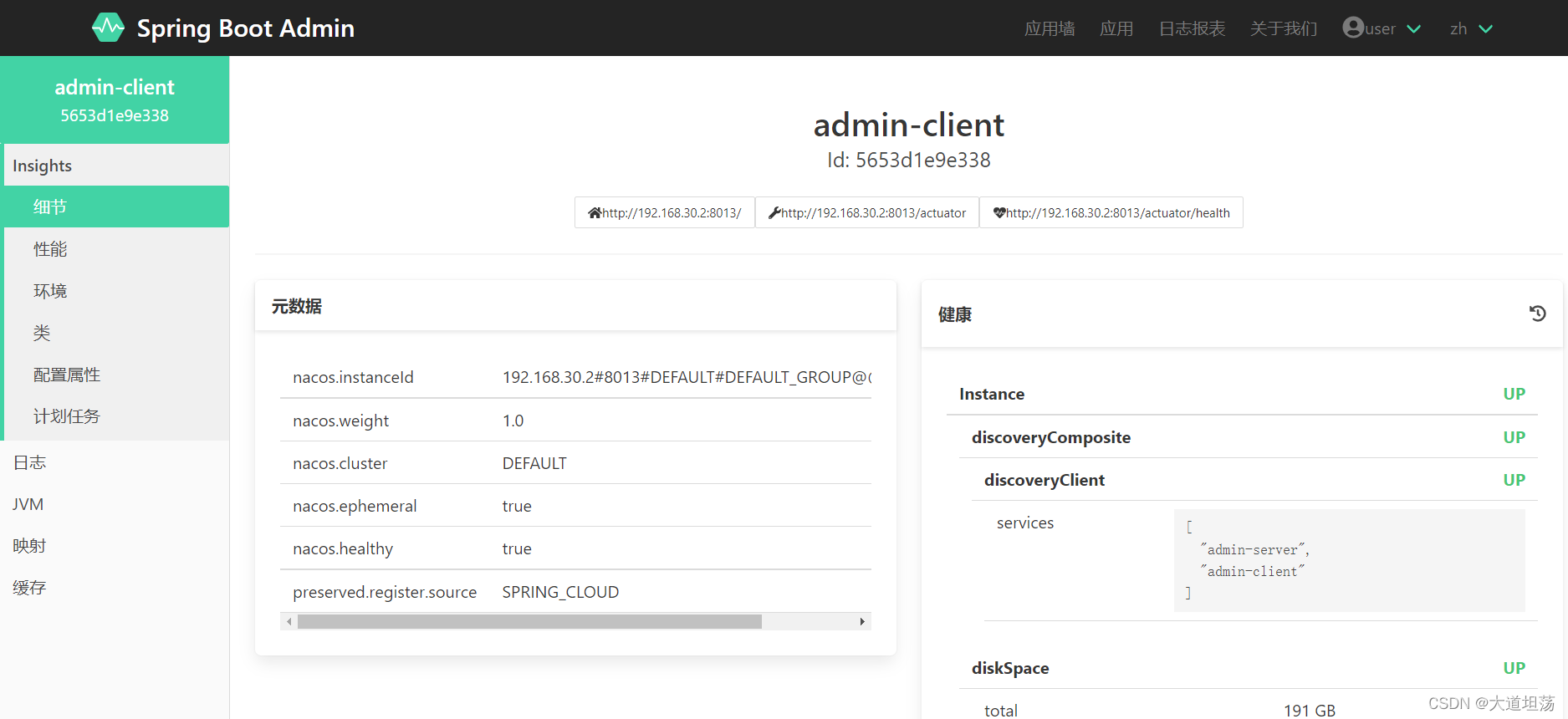Image resolution: width=1568 pixels, height=719 pixels.
Task: Open the actuator URL link
Action: [x=867, y=212]
